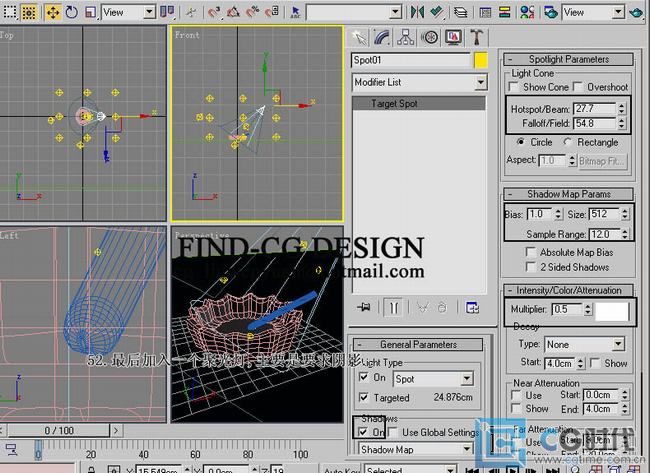Open the Schematic View icon
The width and height of the screenshot is (650, 473).
click(504, 12)
